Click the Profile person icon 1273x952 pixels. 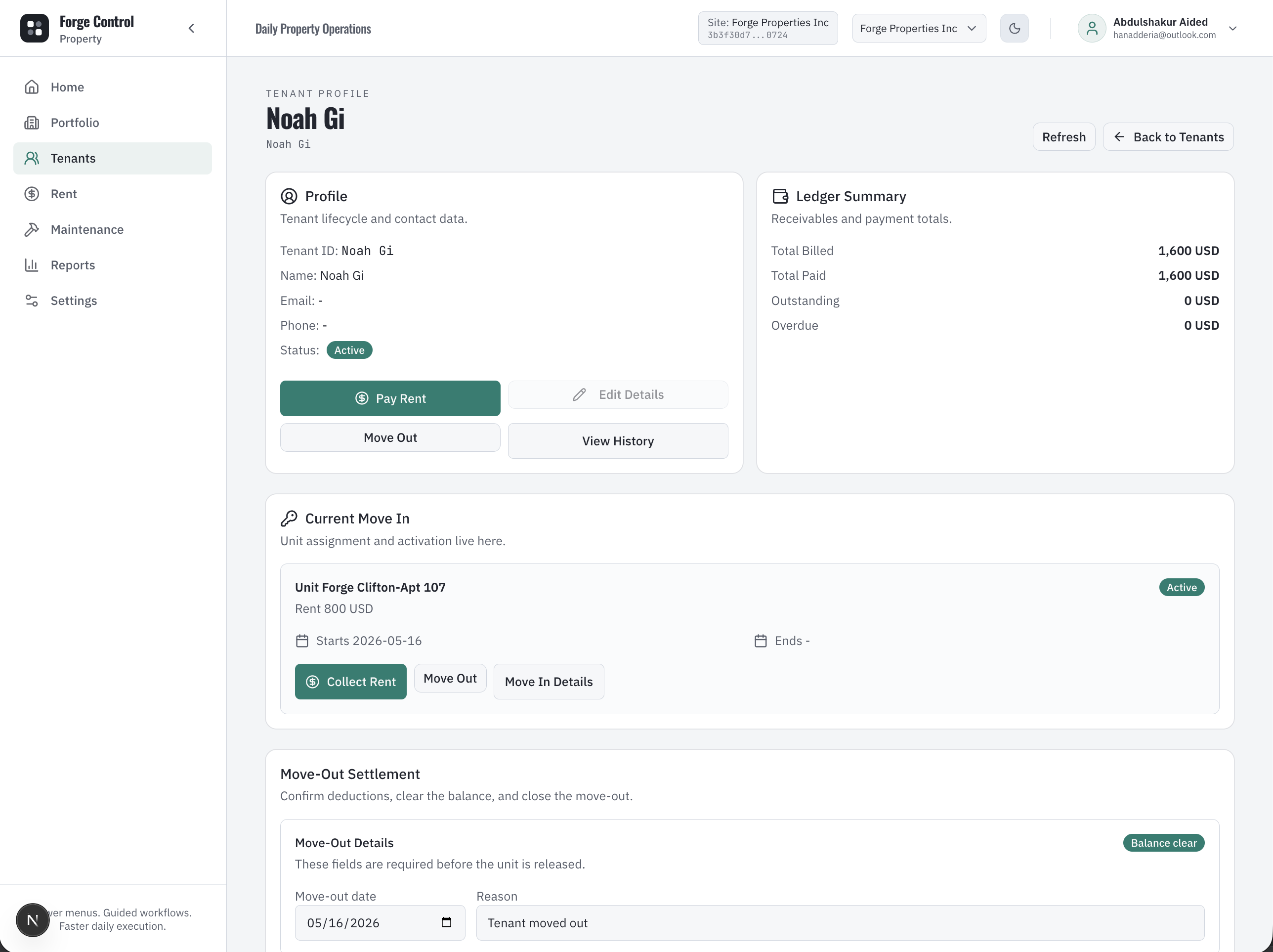point(289,196)
